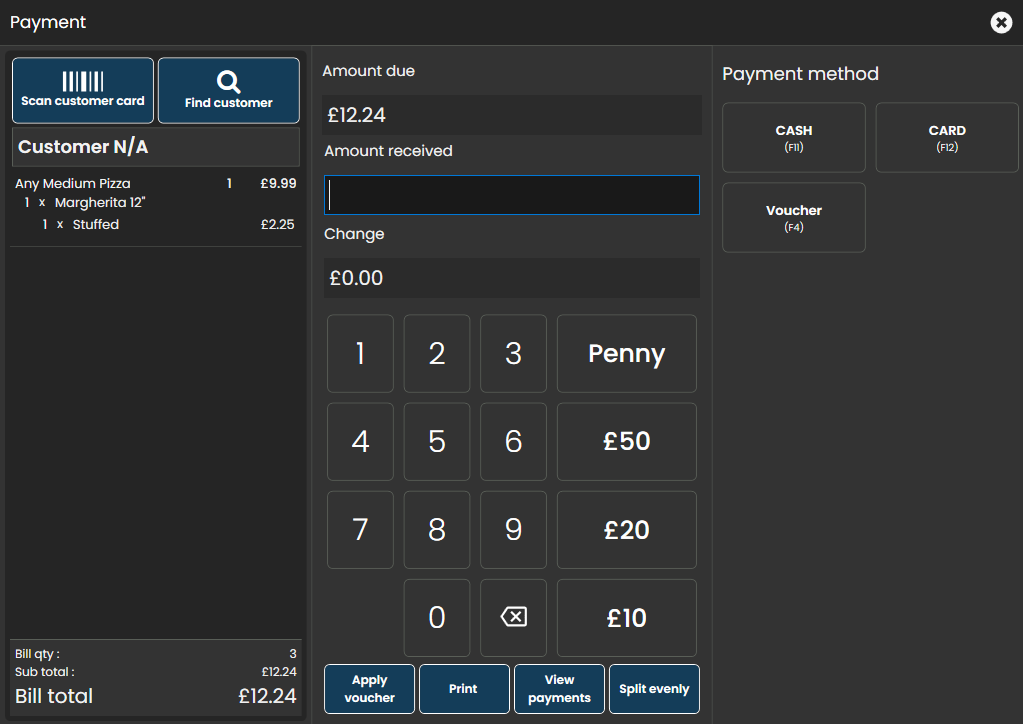Close the Payment dialog
This screenshot has height=724, width=1023.
(x=1001, y=22)
